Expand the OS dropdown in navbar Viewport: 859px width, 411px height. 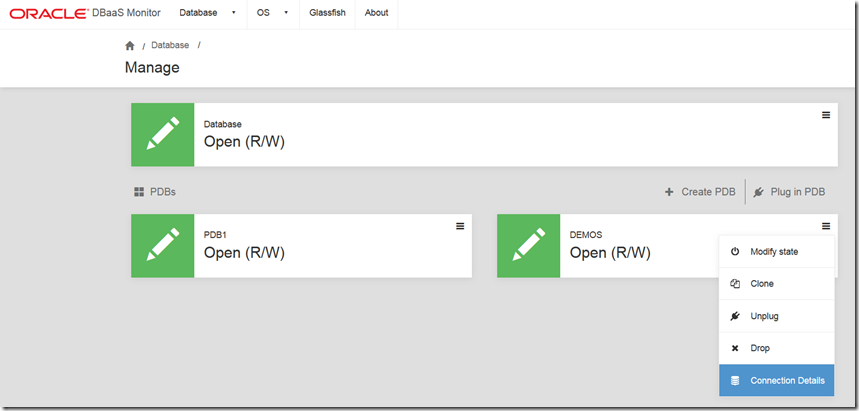[x=271, y=13]
